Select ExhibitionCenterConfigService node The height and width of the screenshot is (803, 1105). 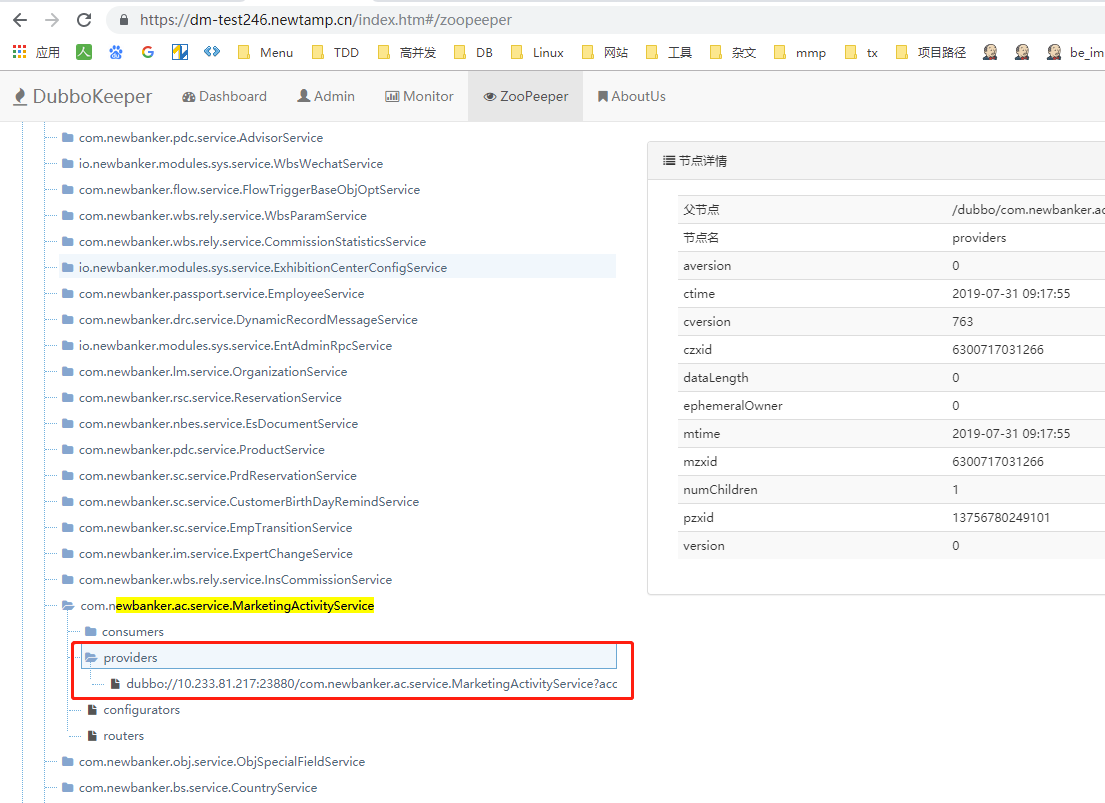point(263,268)
